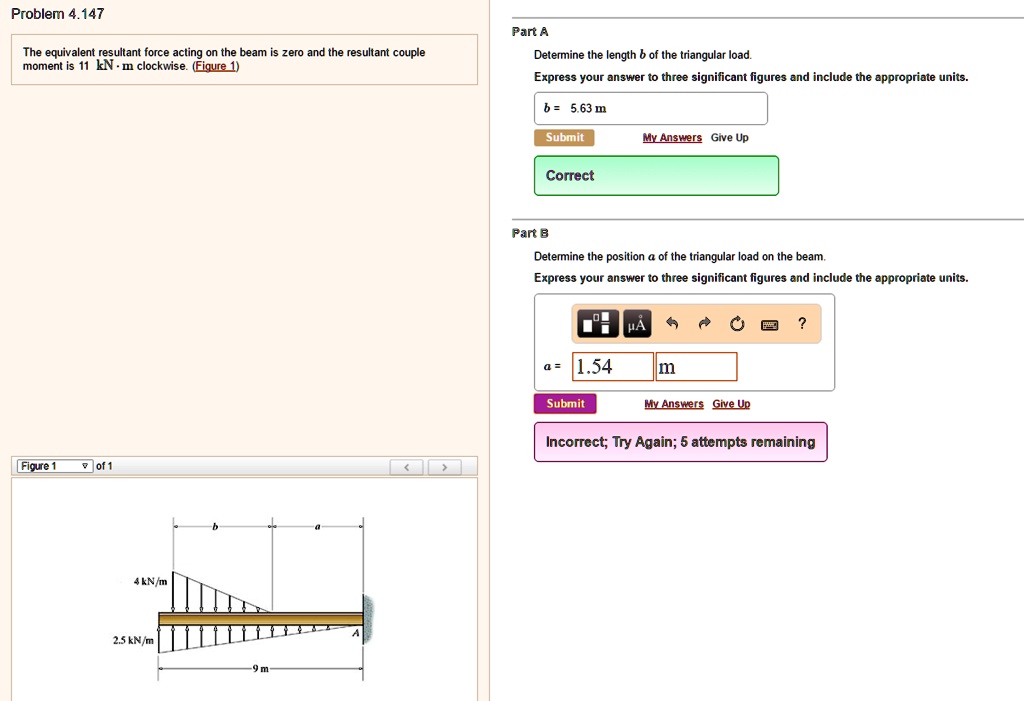View My Answers for Part A
1024x701 pixels.
coord(673,137)
